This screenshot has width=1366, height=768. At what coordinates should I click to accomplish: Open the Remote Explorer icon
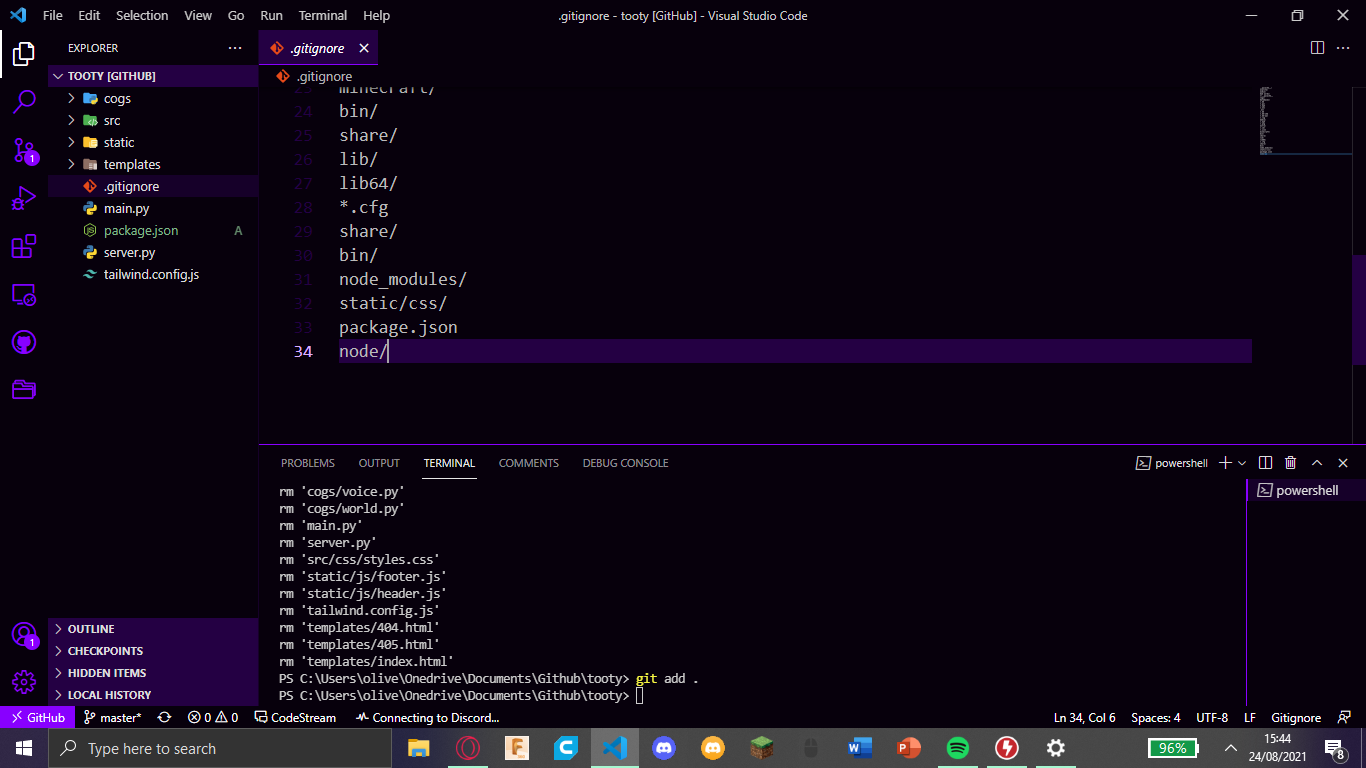(x=24, y=294)
